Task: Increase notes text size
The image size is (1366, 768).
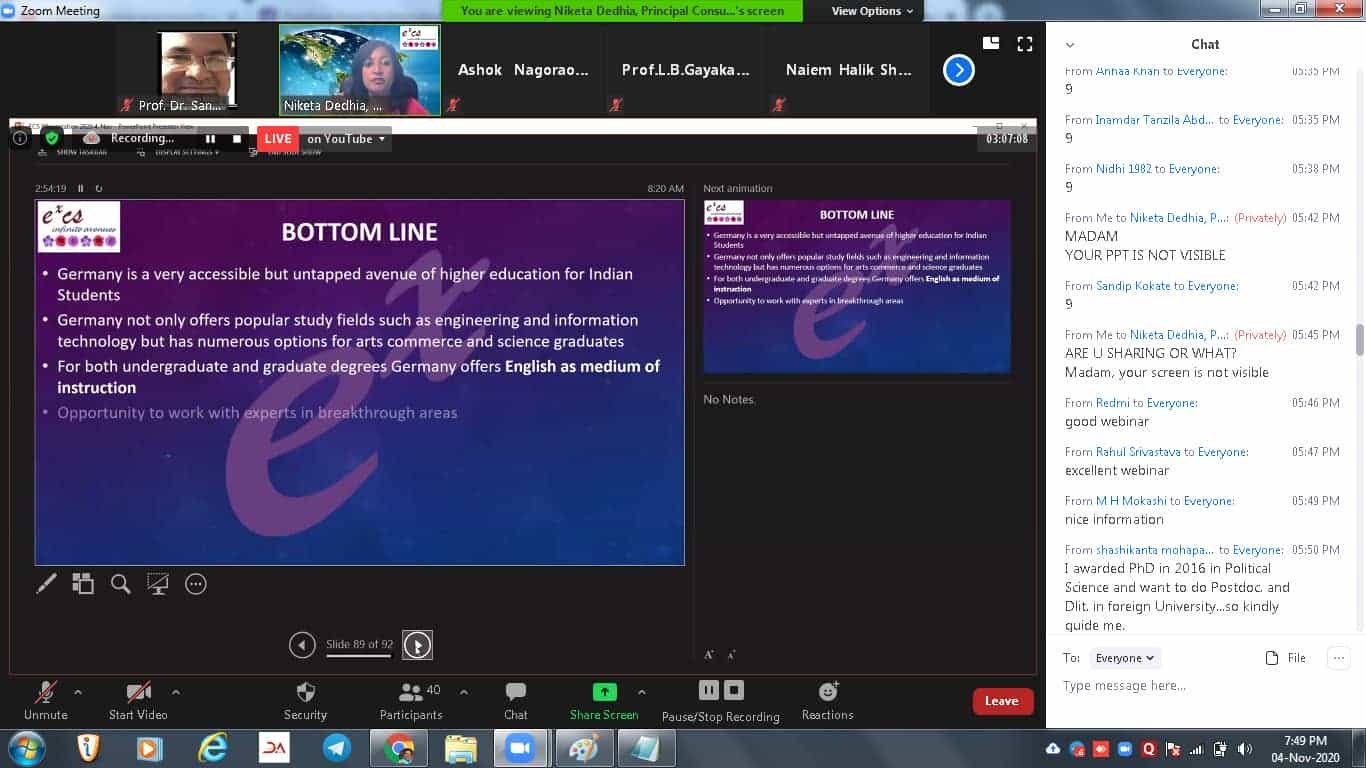Action: [709, 655]
